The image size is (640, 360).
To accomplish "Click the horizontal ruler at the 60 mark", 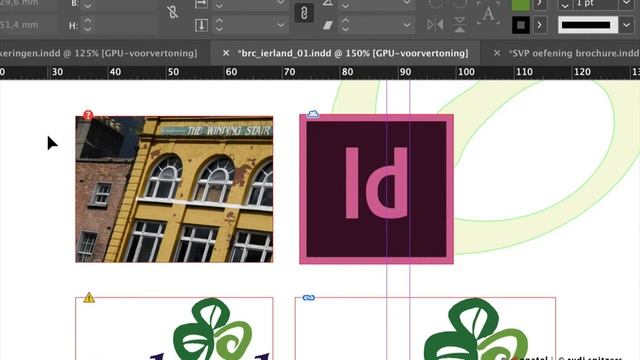I will tap(231, 72).
